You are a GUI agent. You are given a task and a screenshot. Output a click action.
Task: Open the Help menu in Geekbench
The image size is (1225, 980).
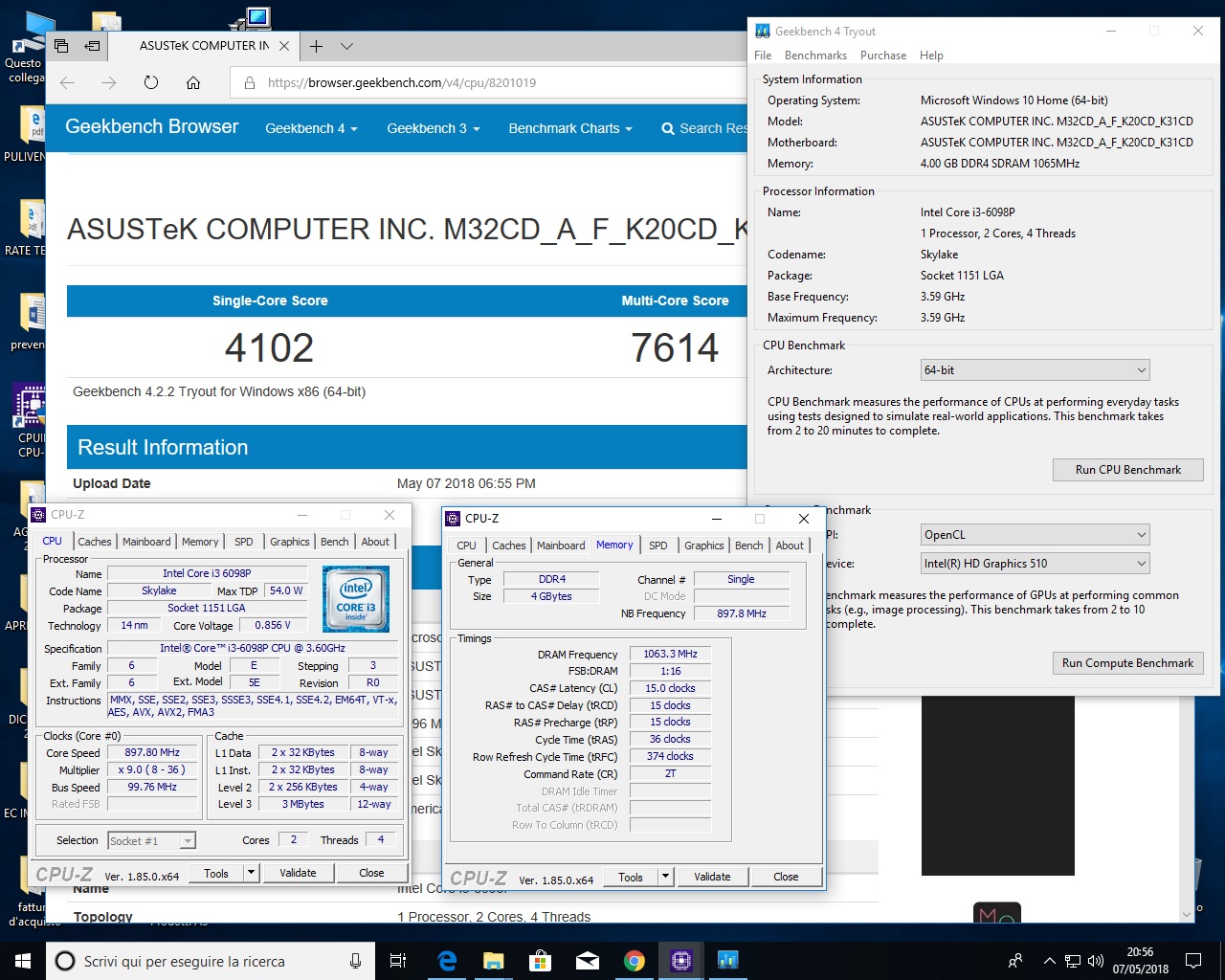[x=931, y=56]
